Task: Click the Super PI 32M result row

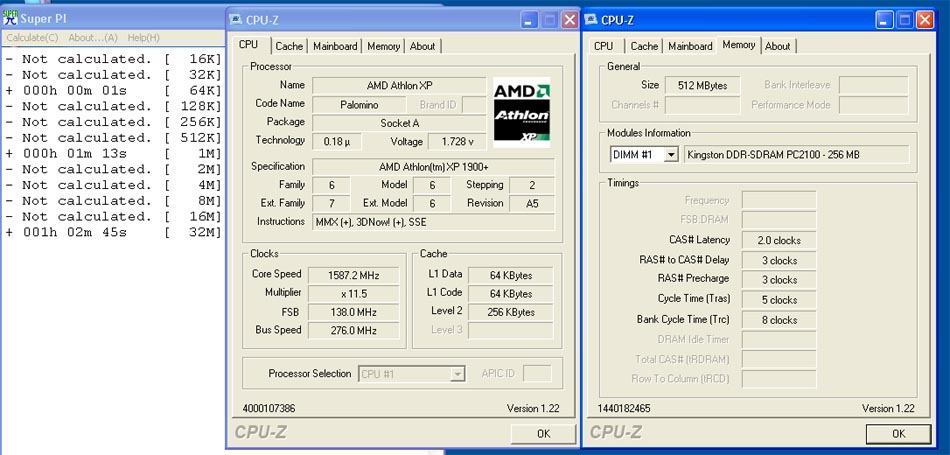Action: click(x=114, y=233)
